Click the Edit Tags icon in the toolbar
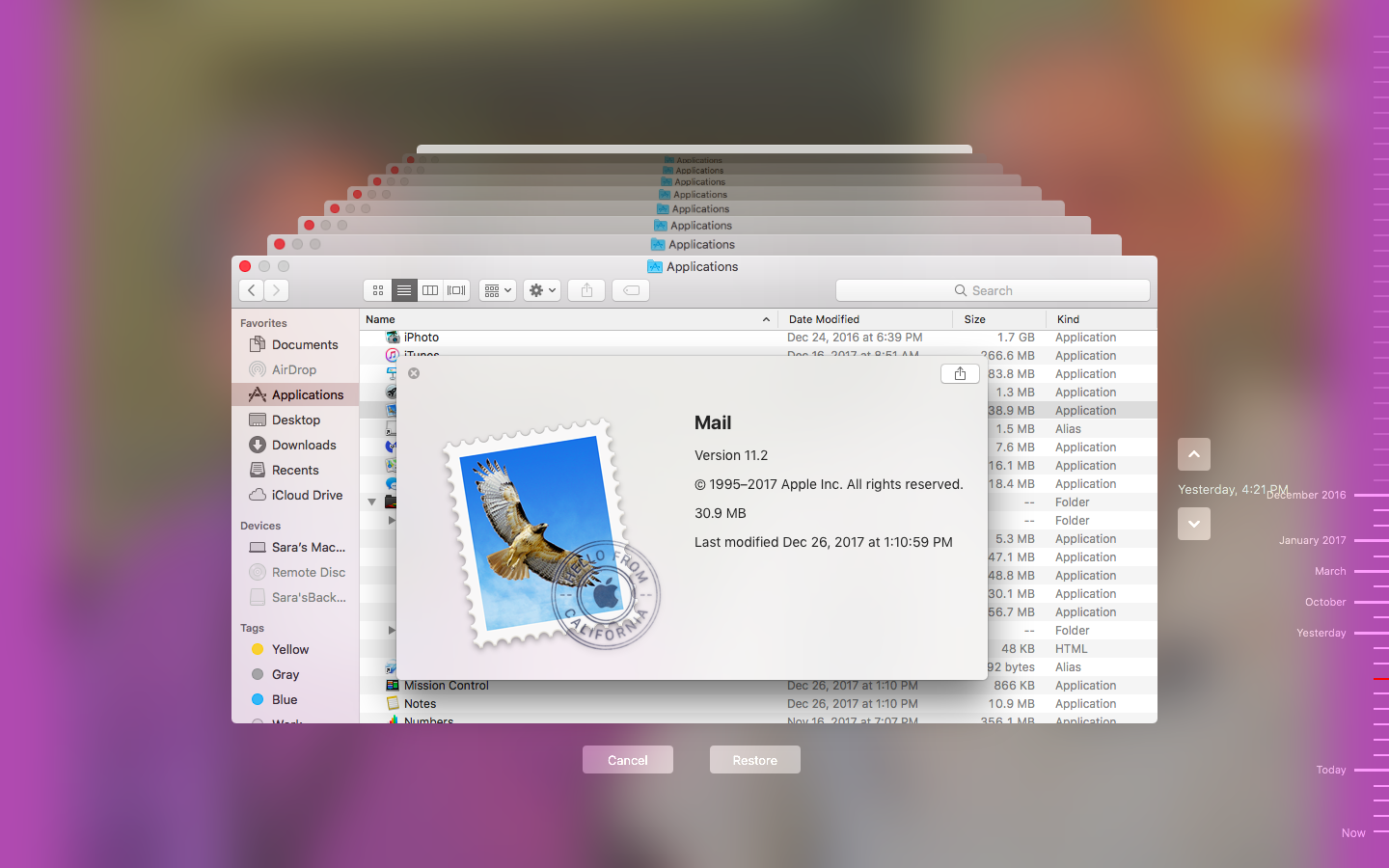1389x868 pixels. (631, 290)
